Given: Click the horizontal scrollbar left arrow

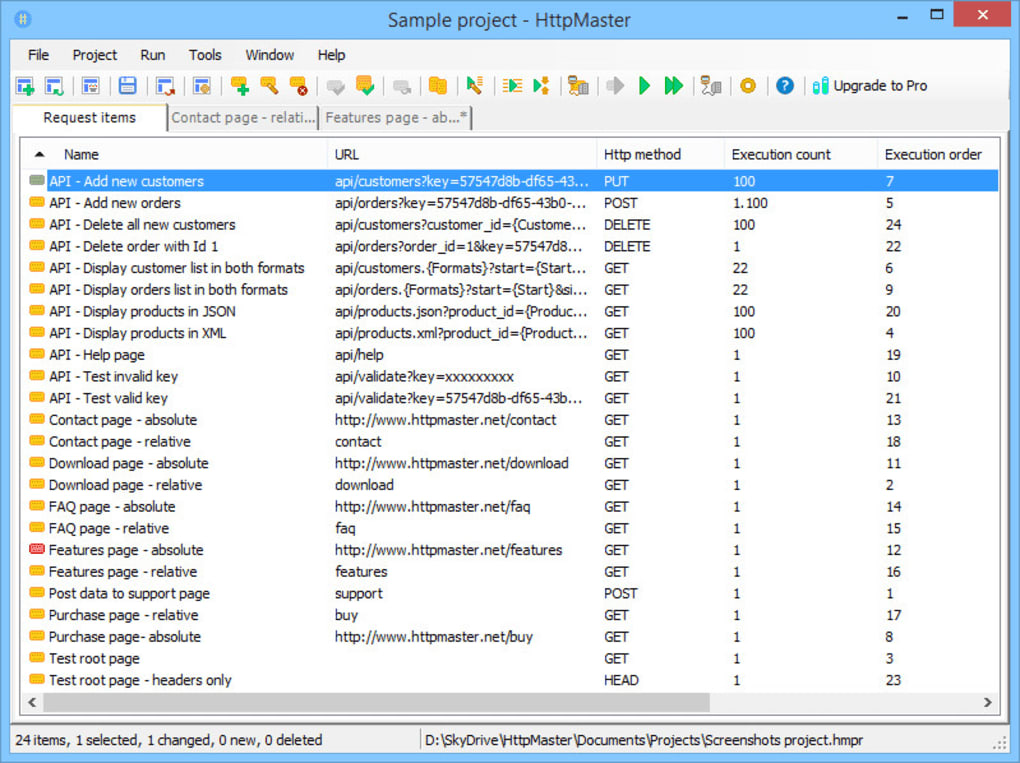Looking at the screenshot, I should tap(32, 703).
